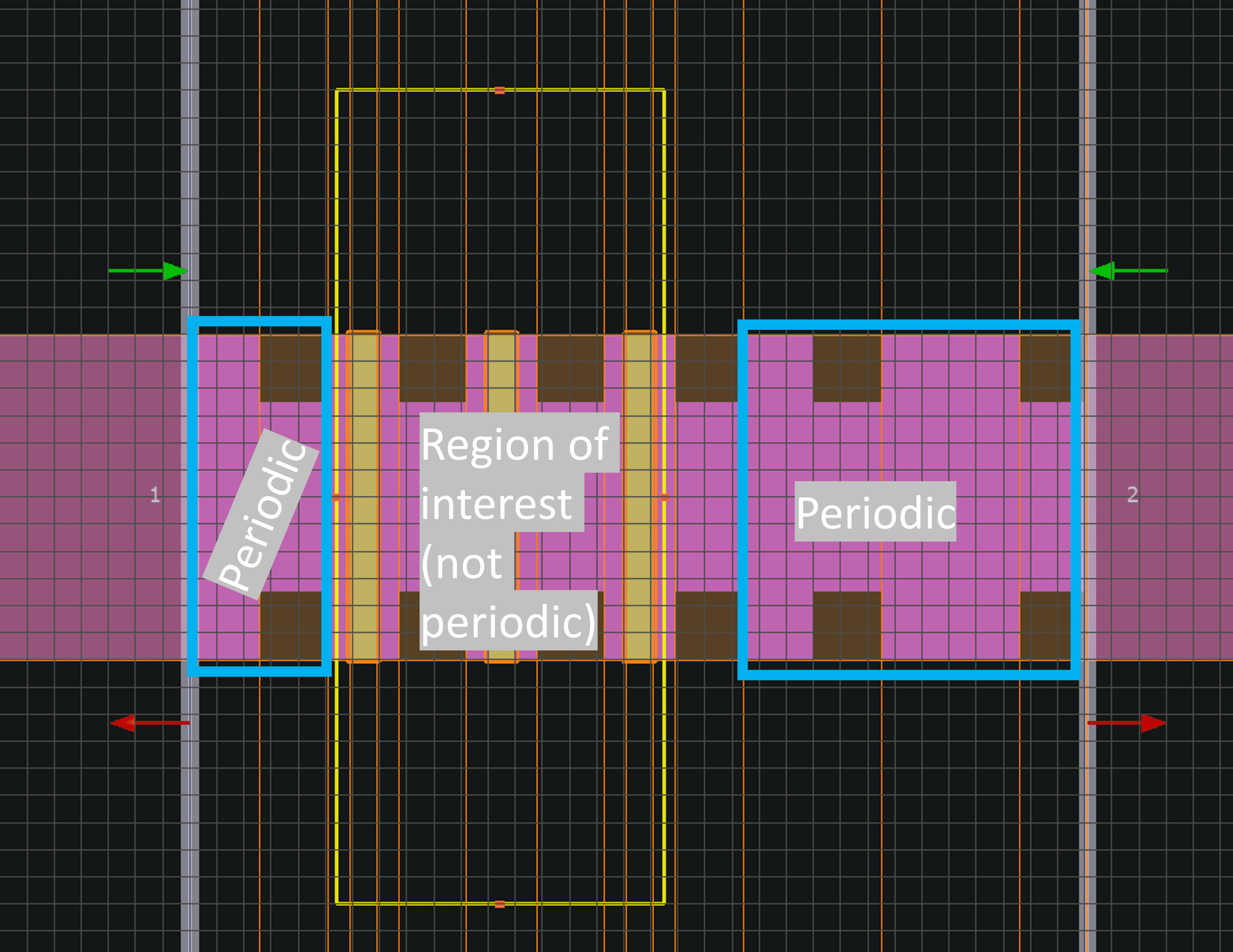Select green injection arrow pointing left at port 2
The image size is (1233, 952).
tap(1128, 270)
